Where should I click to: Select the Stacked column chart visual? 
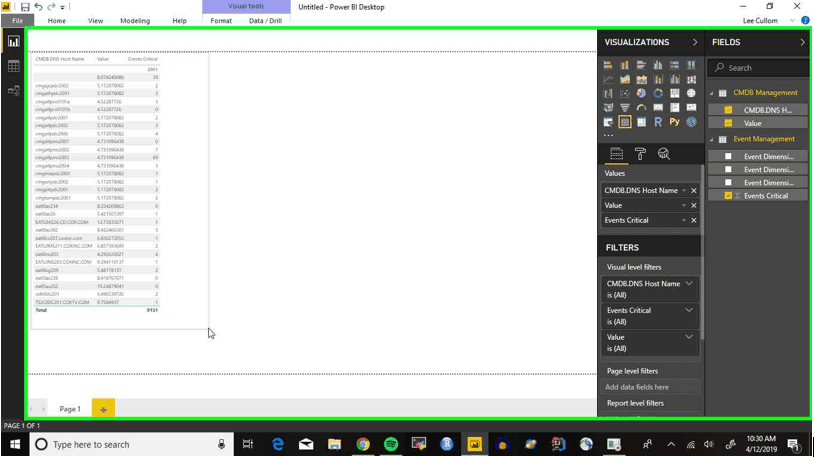[x=625, y=65]
